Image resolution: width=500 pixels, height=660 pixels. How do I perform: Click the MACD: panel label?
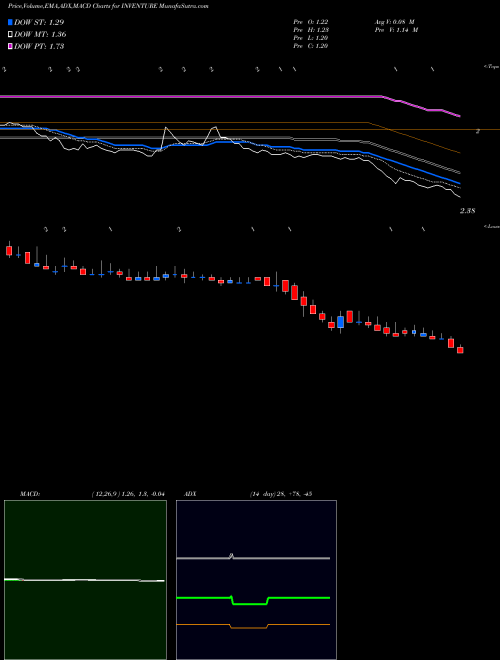pyautogui.click(x=29, y=494)
